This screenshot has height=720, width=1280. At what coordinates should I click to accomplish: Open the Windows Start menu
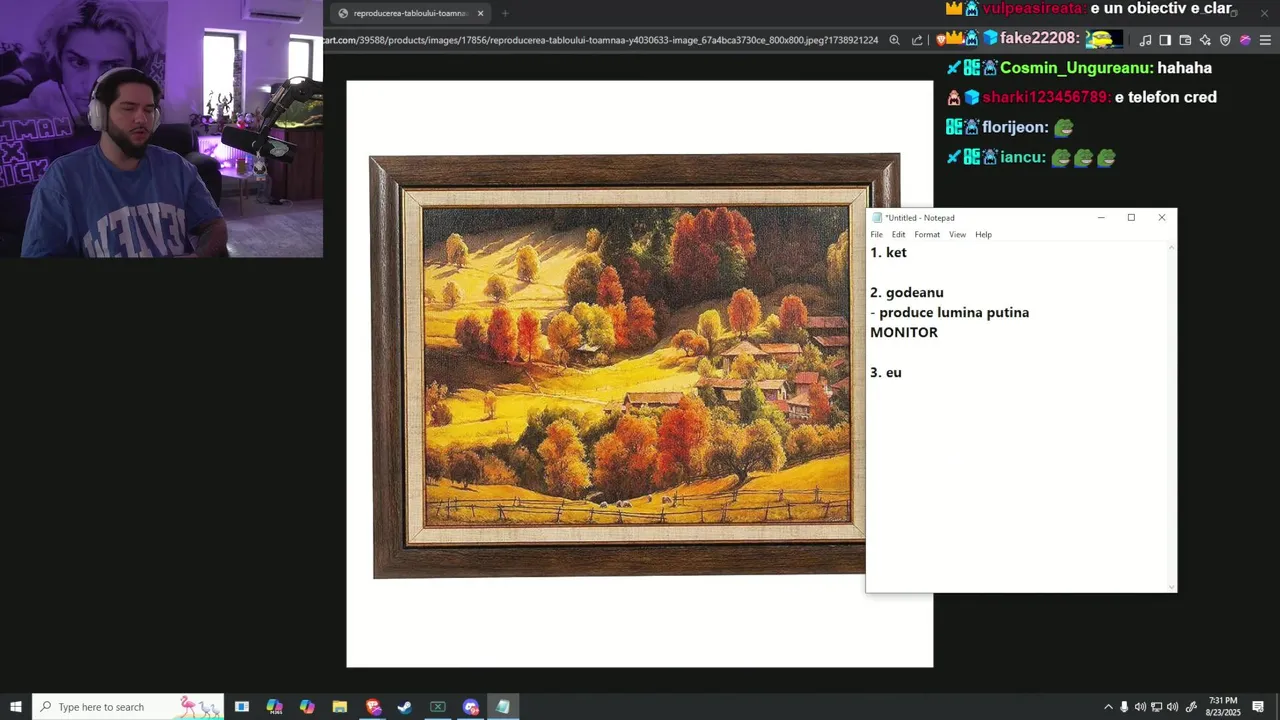(15, 707)
